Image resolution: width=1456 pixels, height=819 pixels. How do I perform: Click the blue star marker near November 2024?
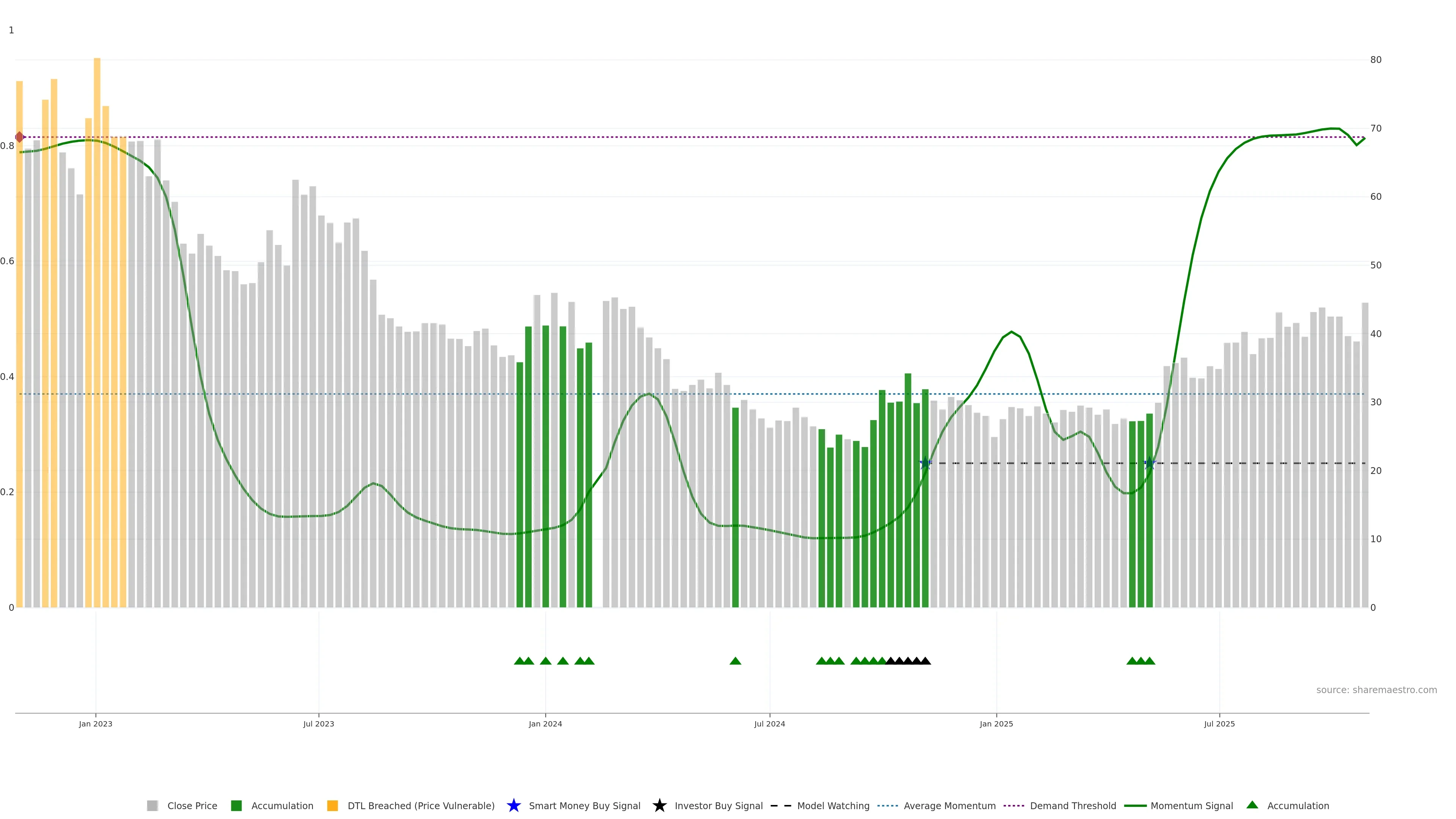click(925, 463)
